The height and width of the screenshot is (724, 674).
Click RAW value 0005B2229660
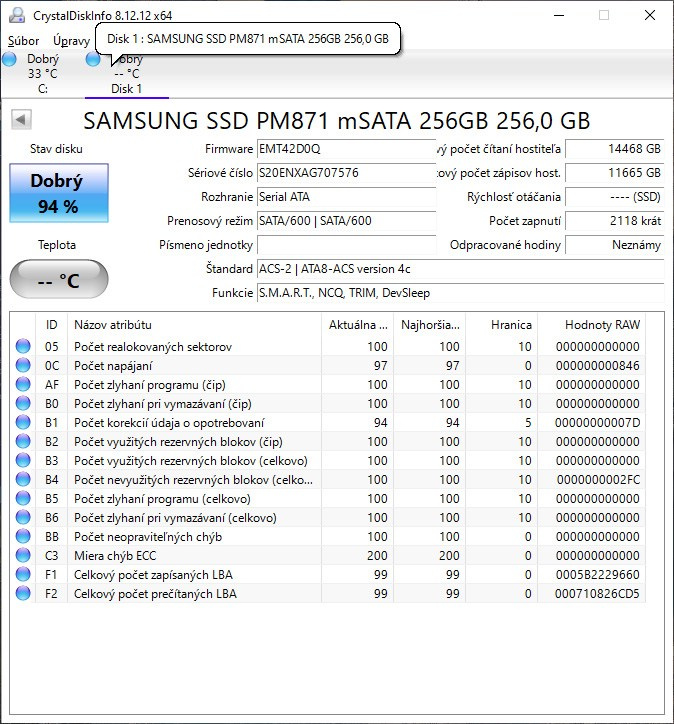coord(597,574)
